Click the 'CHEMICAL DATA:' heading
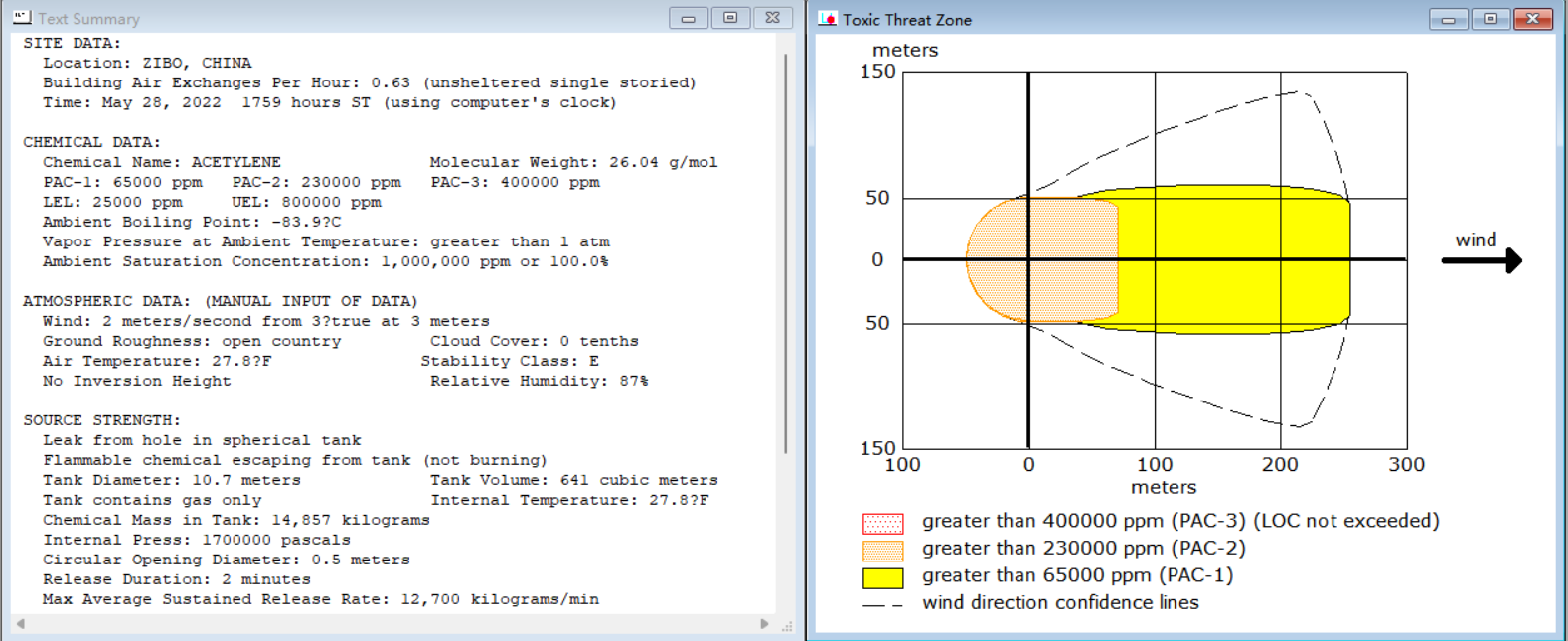This screenshot has height=641, width=1568. [91, 142]
